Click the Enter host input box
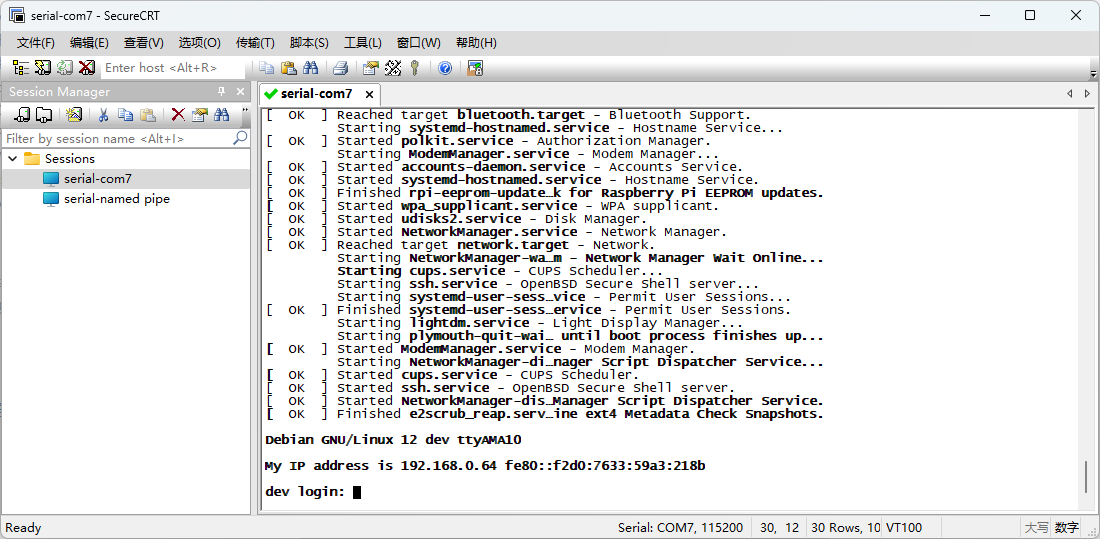The width and height of the screenshot is (1100, 539). pyautogui.click(x=172, y=68)
